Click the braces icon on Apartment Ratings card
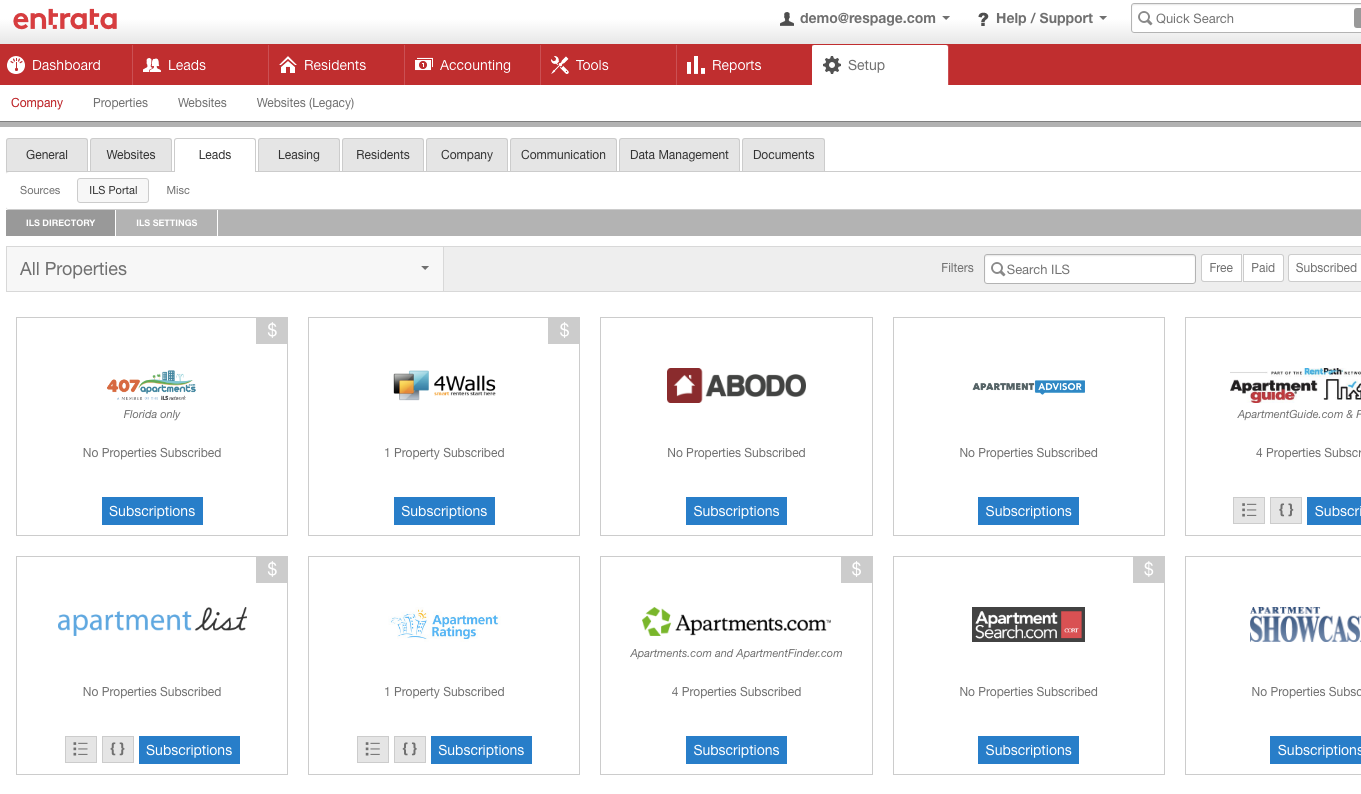Viewport: 1361px width, 794px height. pyautogui.click(x=410, y=749)
